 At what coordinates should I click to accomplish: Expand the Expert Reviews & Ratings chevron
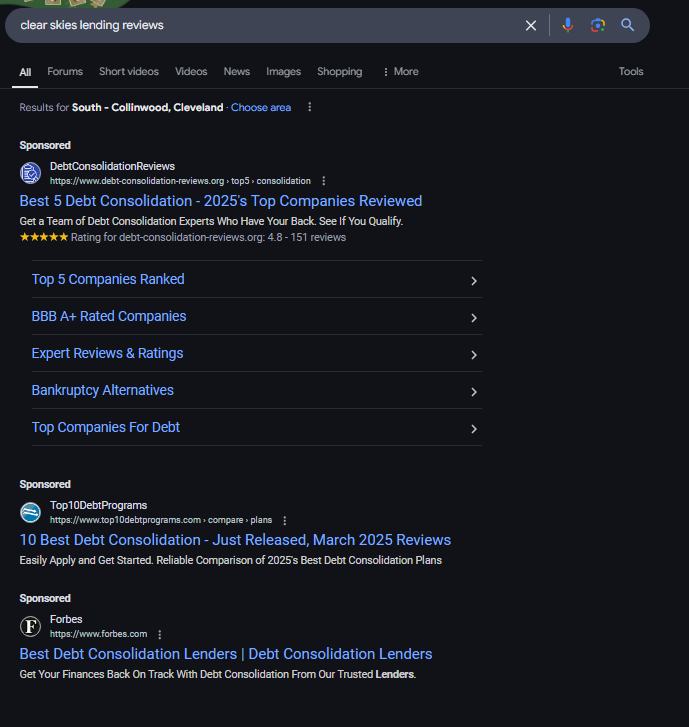coord(474,355)
